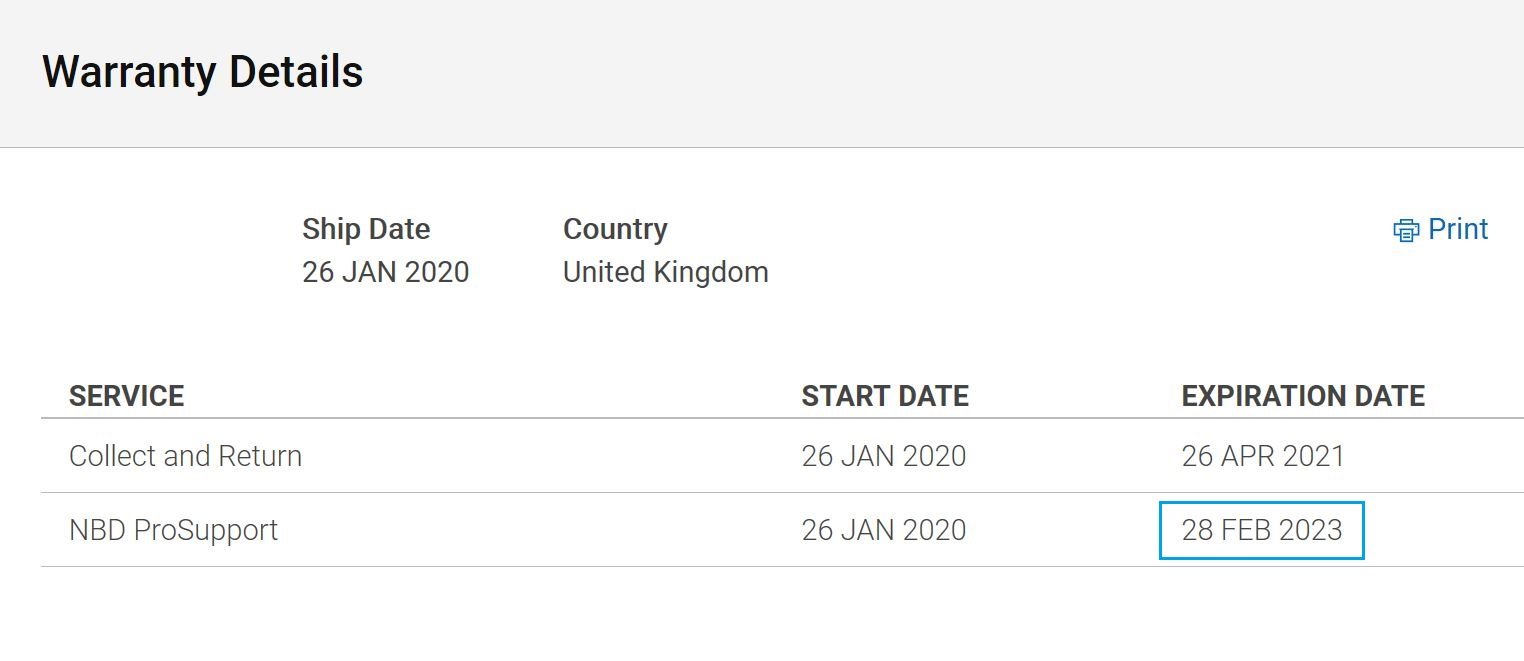Click the year 2023 in highlighted box

click(x=1310, y=530)
